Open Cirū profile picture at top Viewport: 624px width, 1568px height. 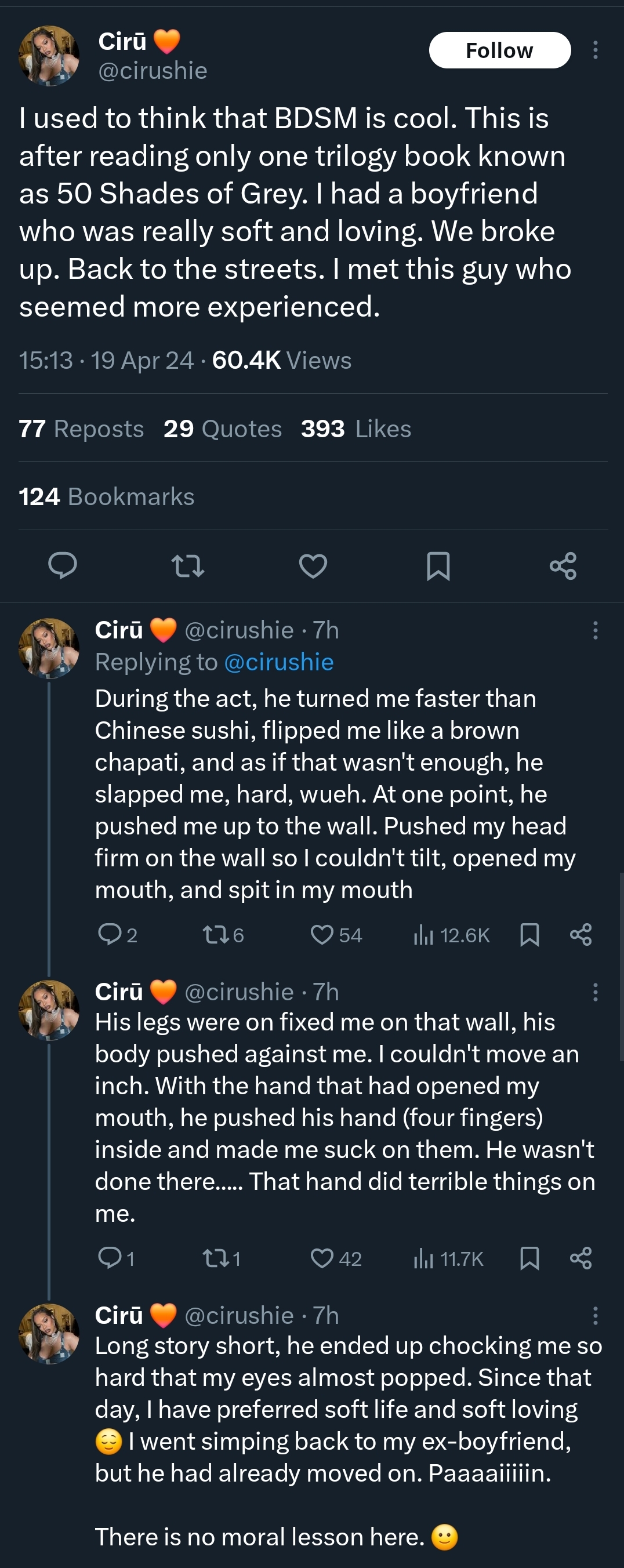pos(49,56)
